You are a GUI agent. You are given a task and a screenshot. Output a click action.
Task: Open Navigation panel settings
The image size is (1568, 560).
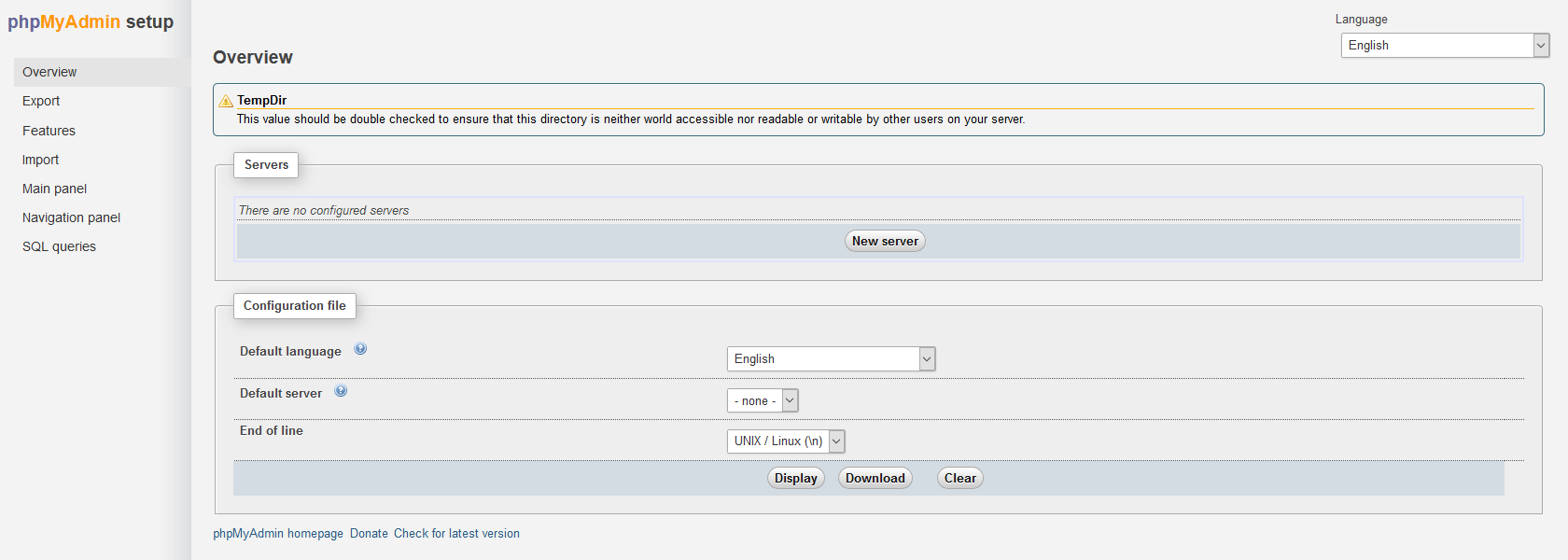pos(71,217)
